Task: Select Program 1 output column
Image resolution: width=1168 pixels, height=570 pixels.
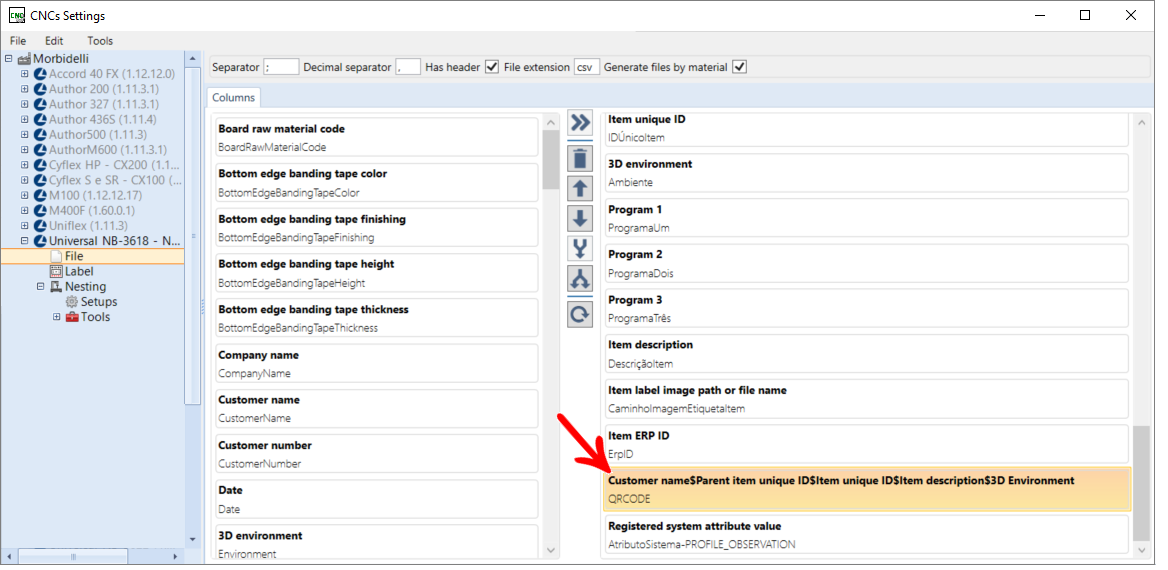Action: 867,218
